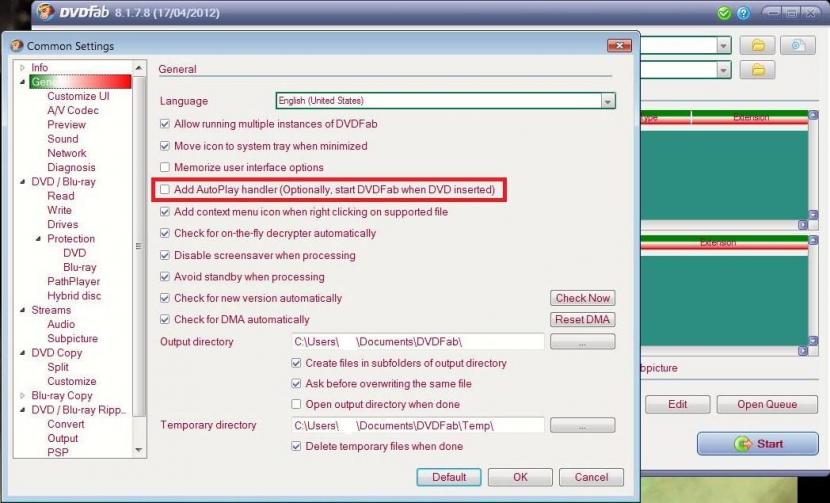
Task: Collapse the DVD / Blu-ray tree node
Action: click(x=22, y=182)
